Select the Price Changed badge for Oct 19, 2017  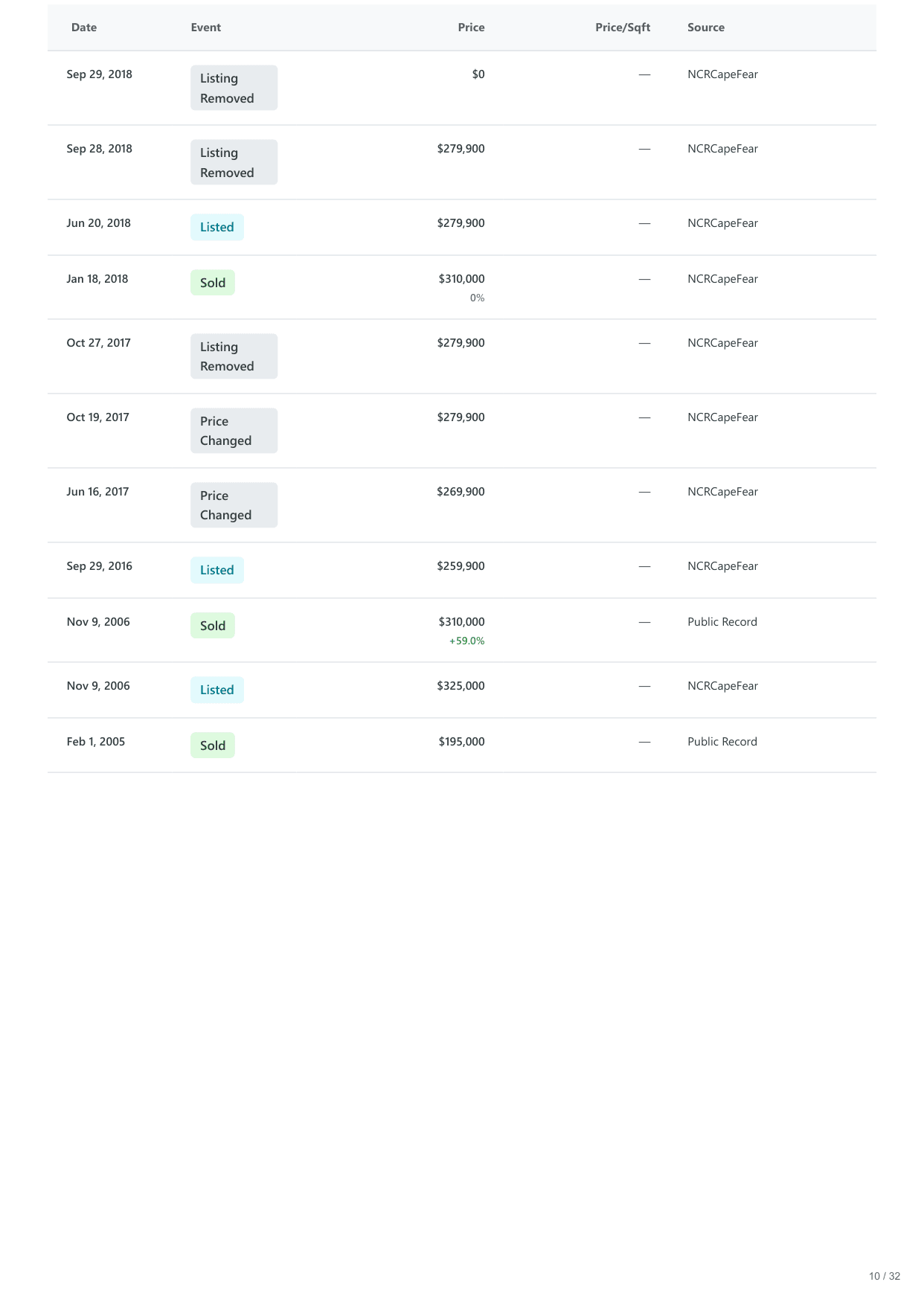coord(234,431)
